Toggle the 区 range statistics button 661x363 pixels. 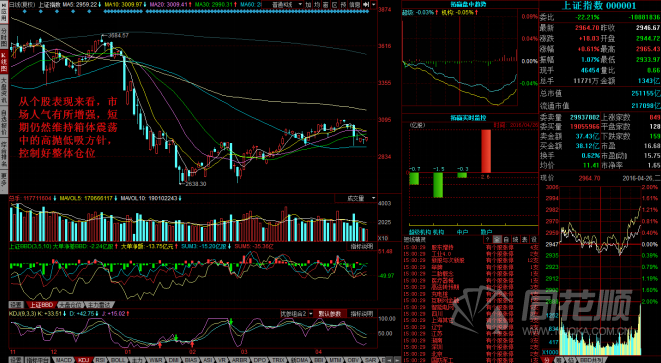335,4
